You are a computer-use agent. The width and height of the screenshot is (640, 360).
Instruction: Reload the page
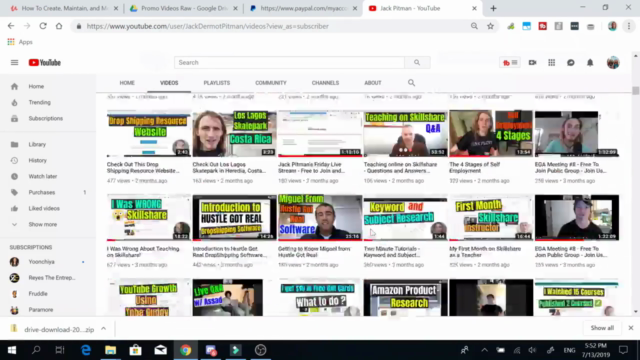tap(43, 26)
